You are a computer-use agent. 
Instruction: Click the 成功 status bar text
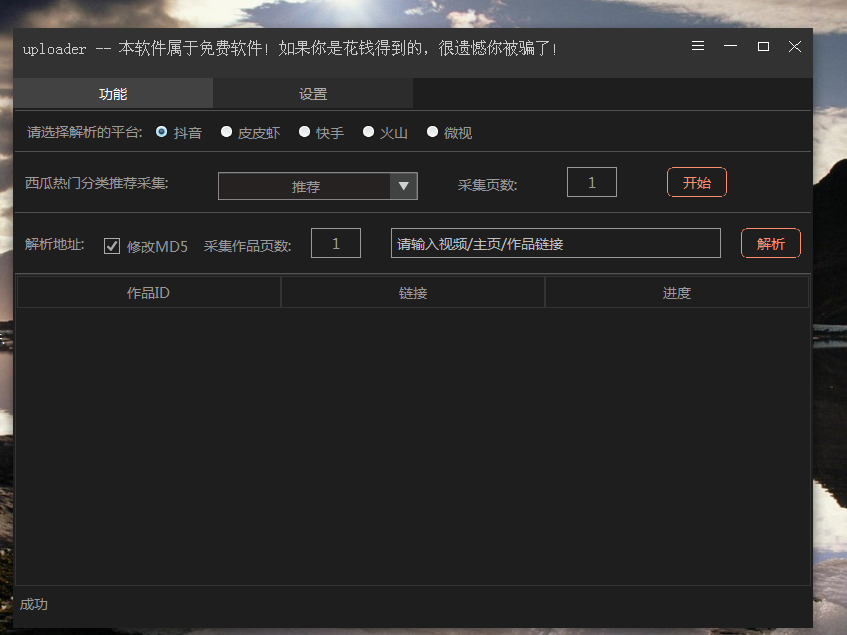[33, 604]
